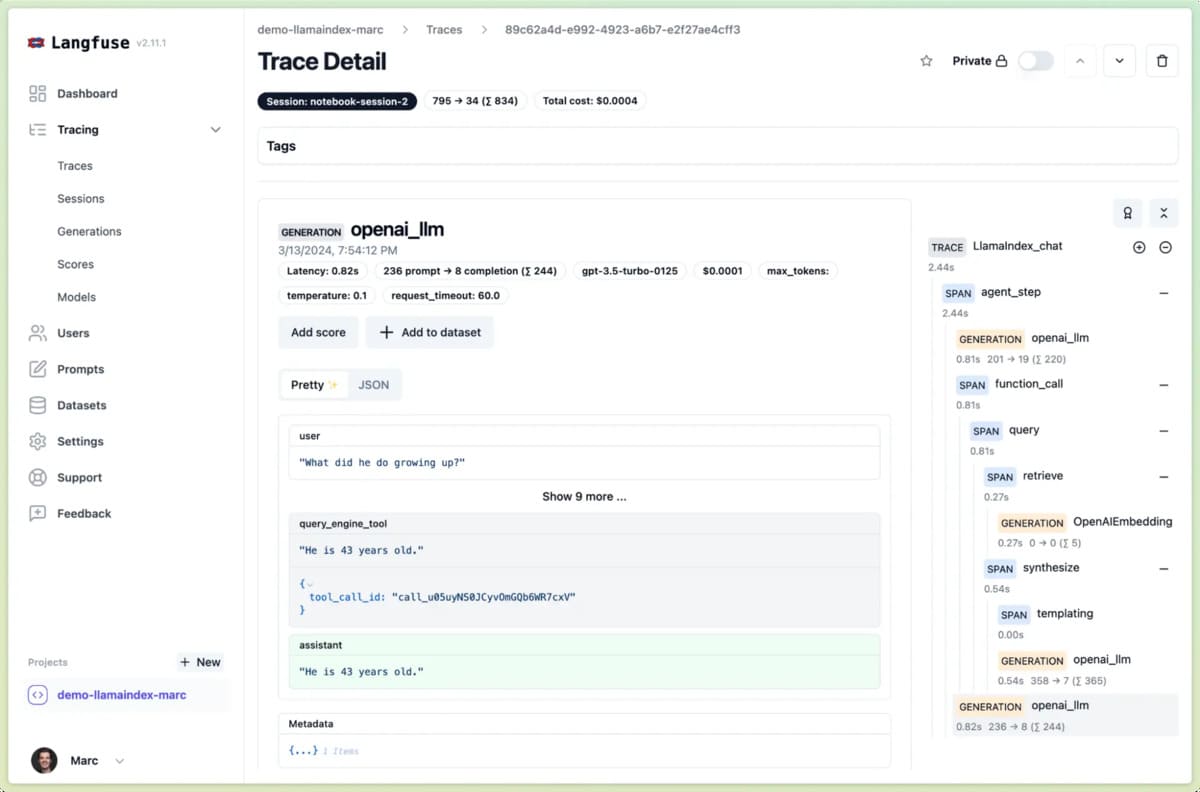The width and height of the screenshot is (1200, 792).
Task: Select openai_llm generation with 236 → 8
Action: [1064, 715]
